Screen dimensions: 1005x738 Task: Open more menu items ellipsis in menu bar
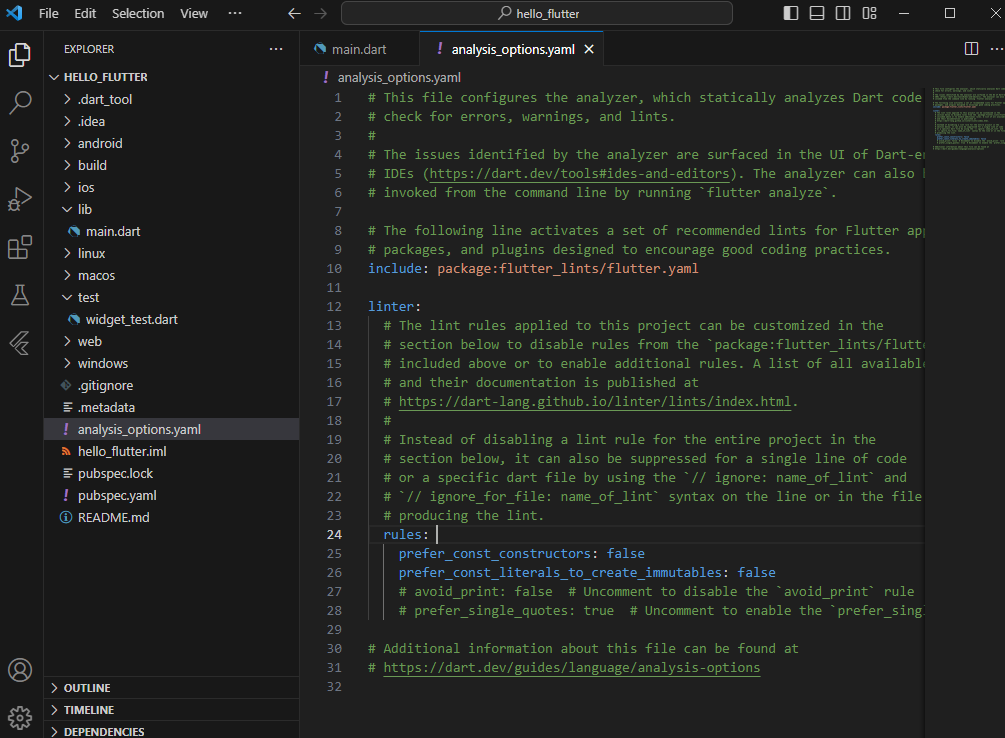(x=235, y=13)
